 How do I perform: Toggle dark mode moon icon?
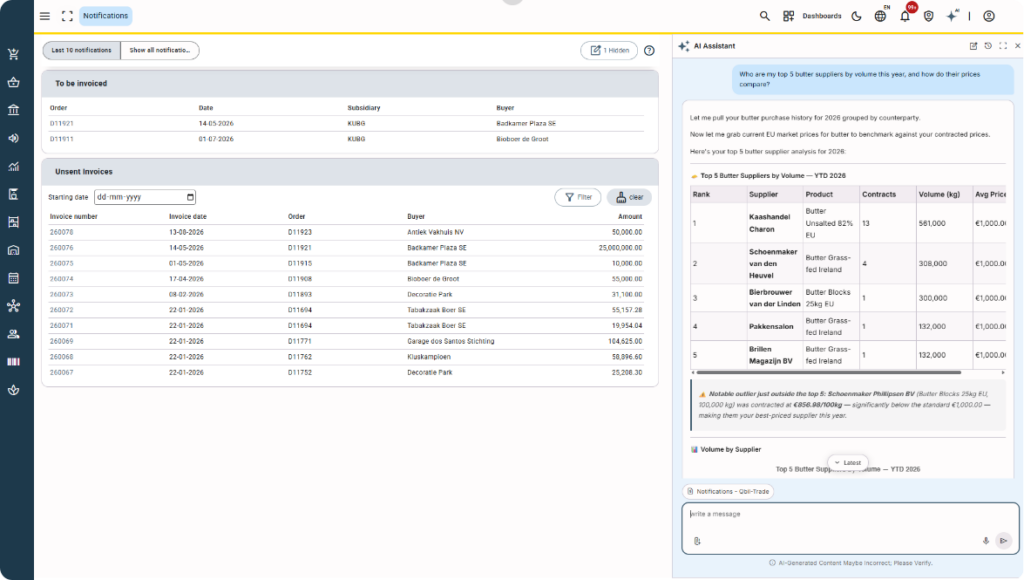coord(856,16)
